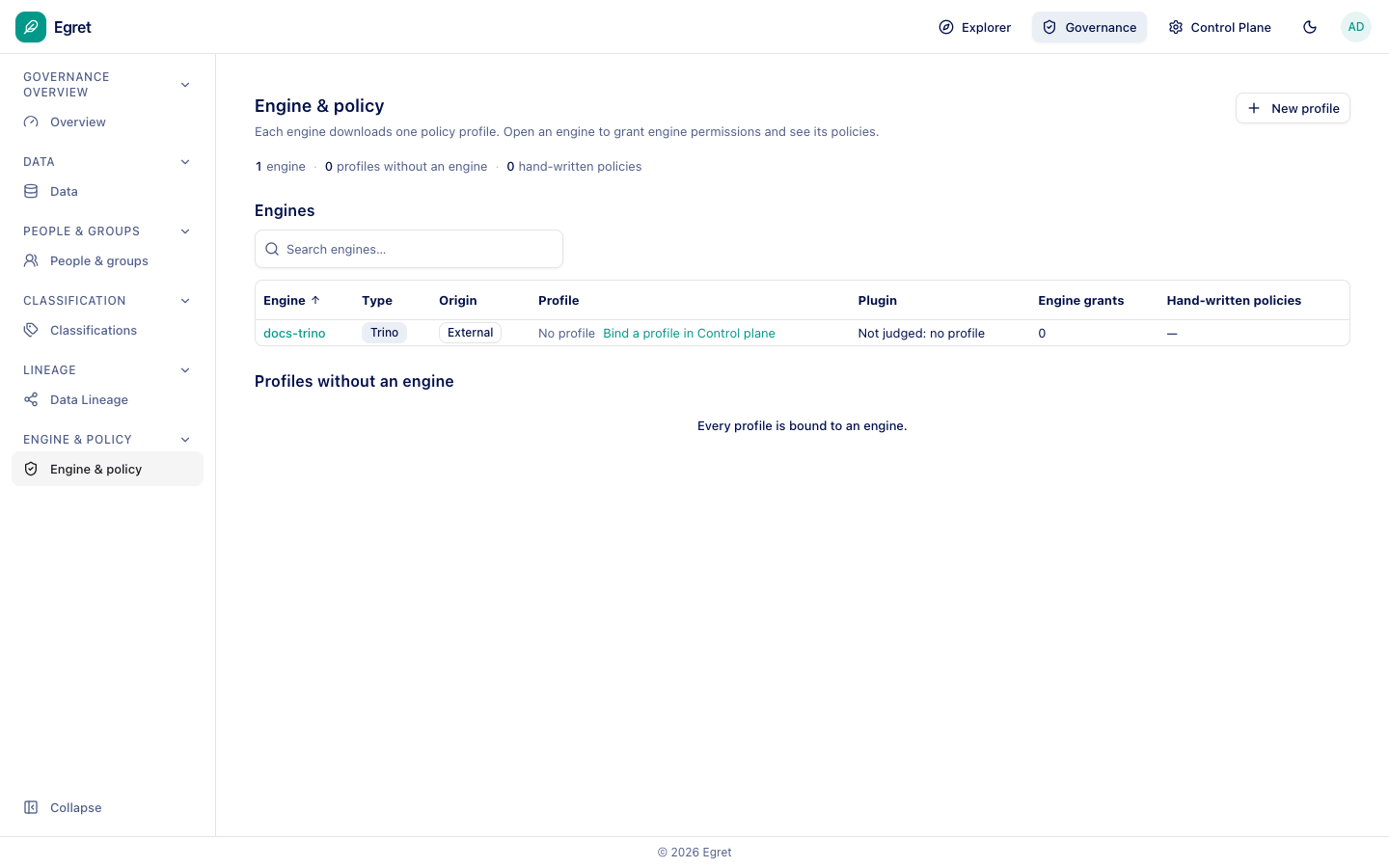
Task: Click 'Every profile is bound to an engine.'
Action: [x=803, y=425]
